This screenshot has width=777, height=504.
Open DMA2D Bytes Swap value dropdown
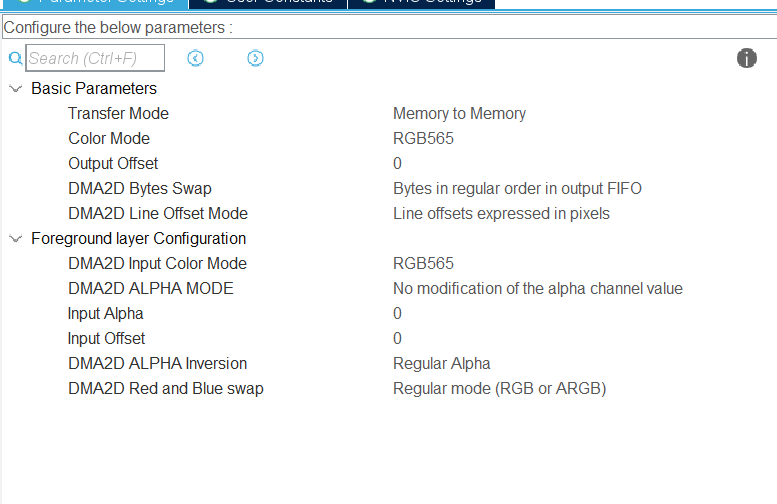[517, 188]
